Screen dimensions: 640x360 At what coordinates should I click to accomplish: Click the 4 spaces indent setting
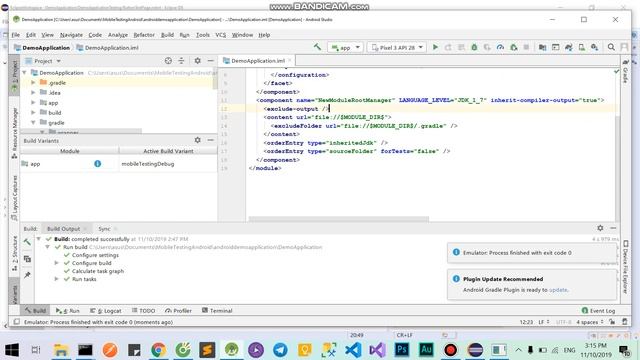(x=590, y=322)
